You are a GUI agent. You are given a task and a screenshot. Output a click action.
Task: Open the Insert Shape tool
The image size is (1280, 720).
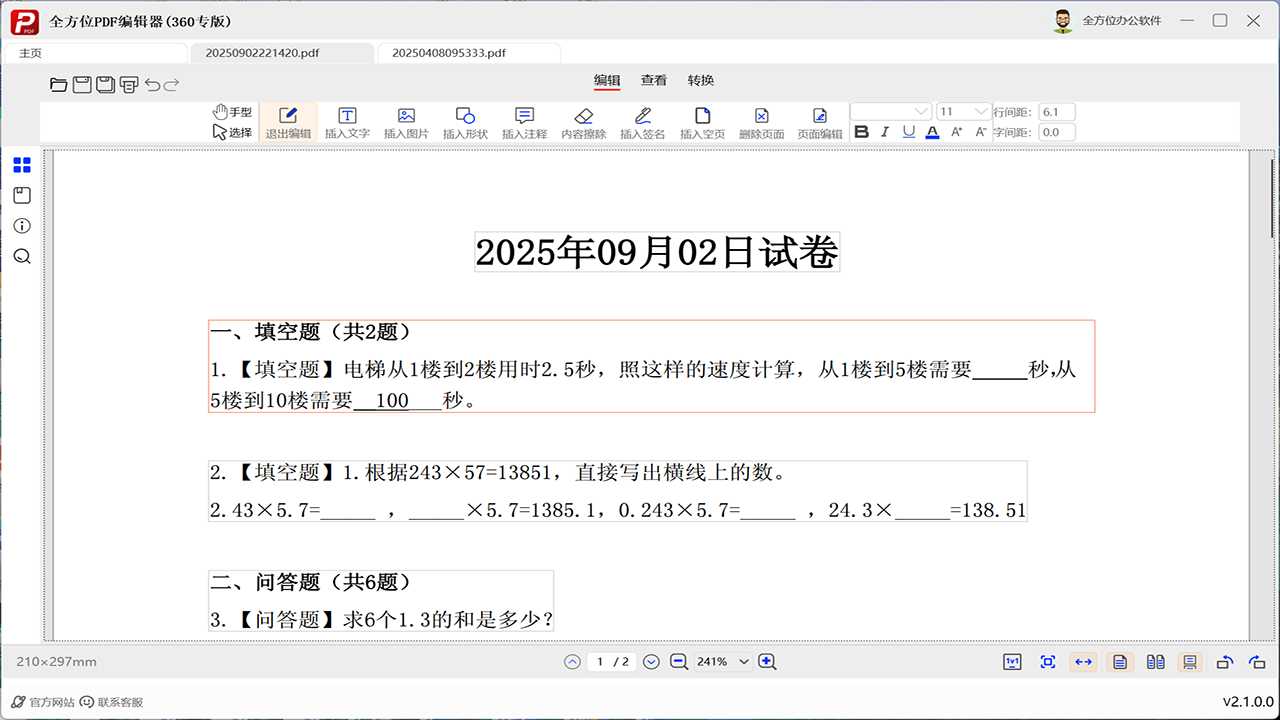click(x=465, y=121)
